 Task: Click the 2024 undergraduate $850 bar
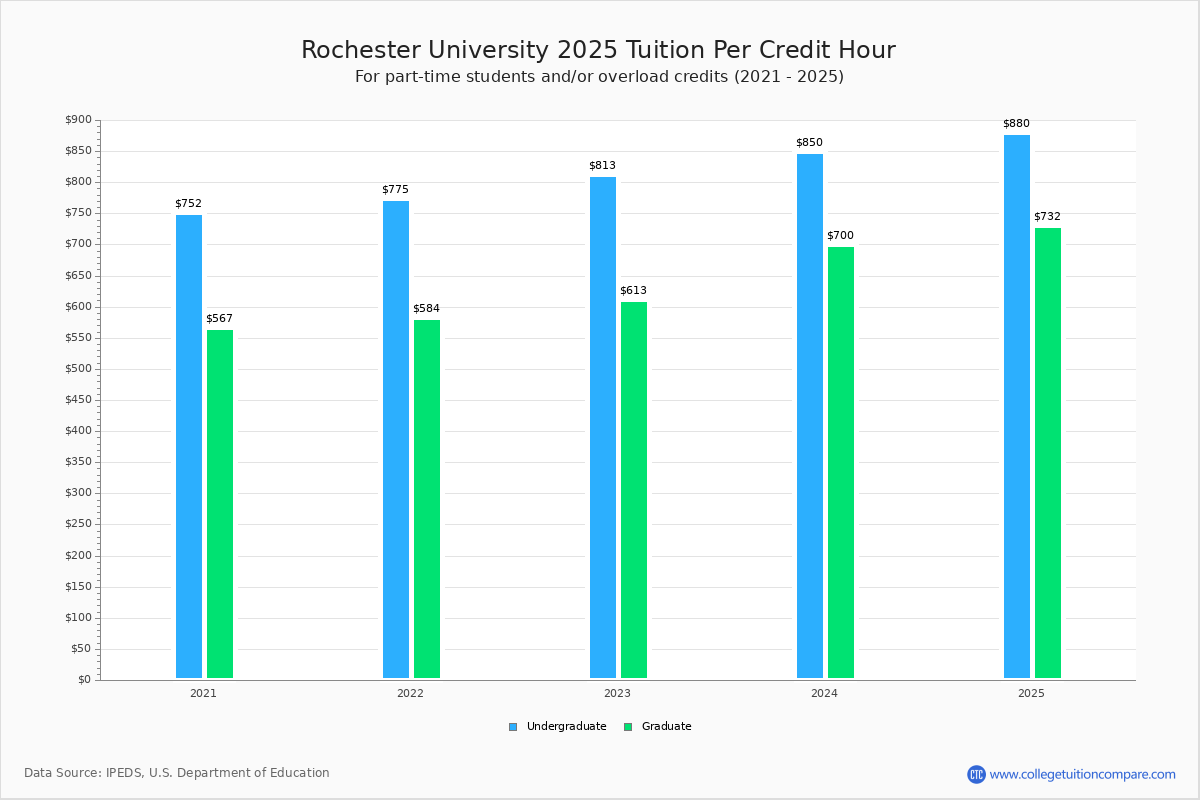point(810,416)
